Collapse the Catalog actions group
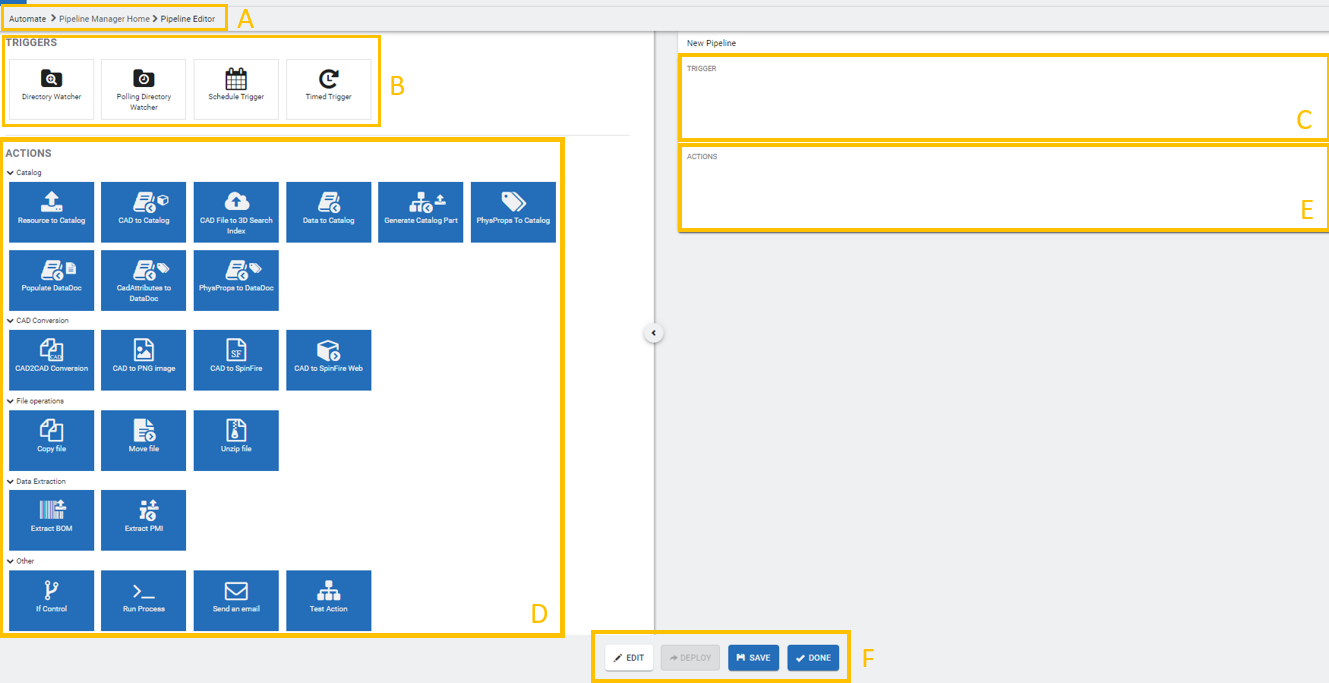This screenshot has height=683, width=1329. pyautogui.click(x=10, y=173)
